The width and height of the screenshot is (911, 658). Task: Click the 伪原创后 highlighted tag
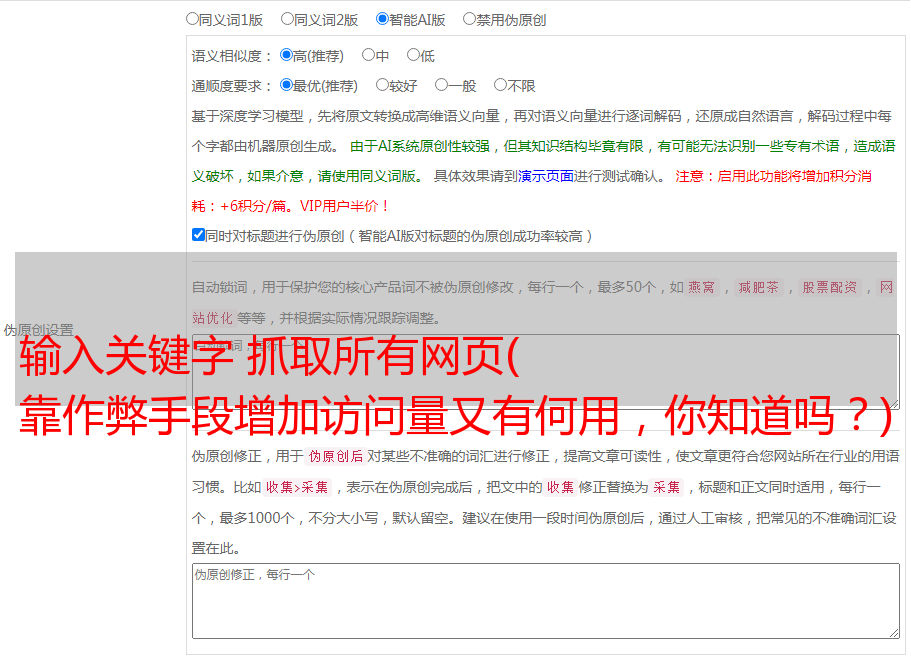click(336, 456)
